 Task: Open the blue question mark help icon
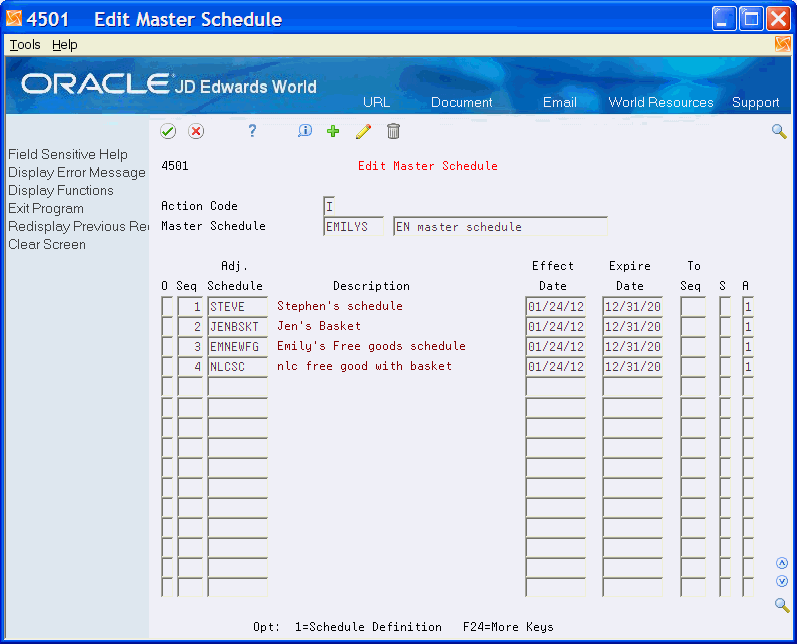click(x=252, y=131)
